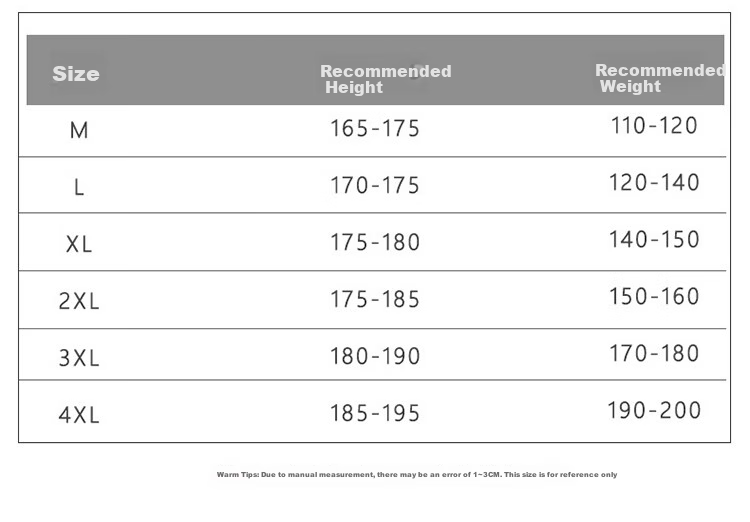Select the 3XL size cell

coord(79,358)
